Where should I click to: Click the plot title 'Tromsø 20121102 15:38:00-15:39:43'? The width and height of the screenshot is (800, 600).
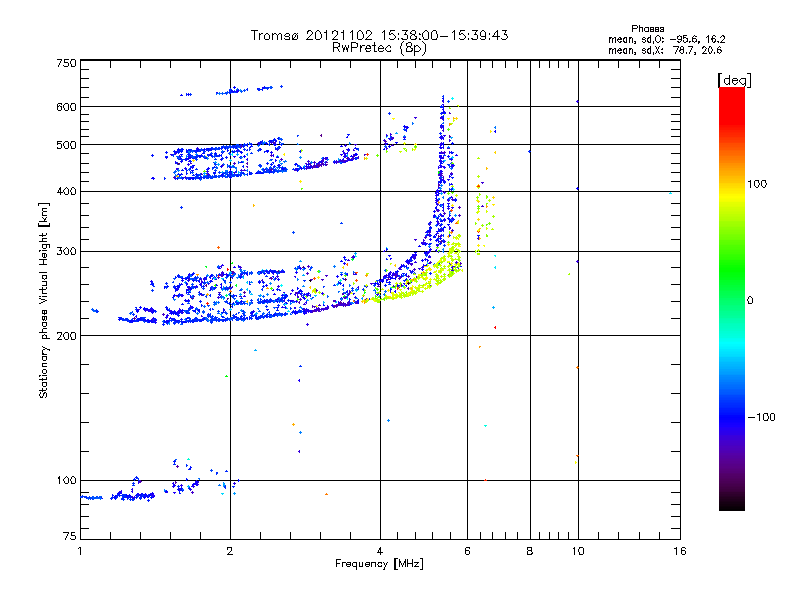tap(379, 35)
